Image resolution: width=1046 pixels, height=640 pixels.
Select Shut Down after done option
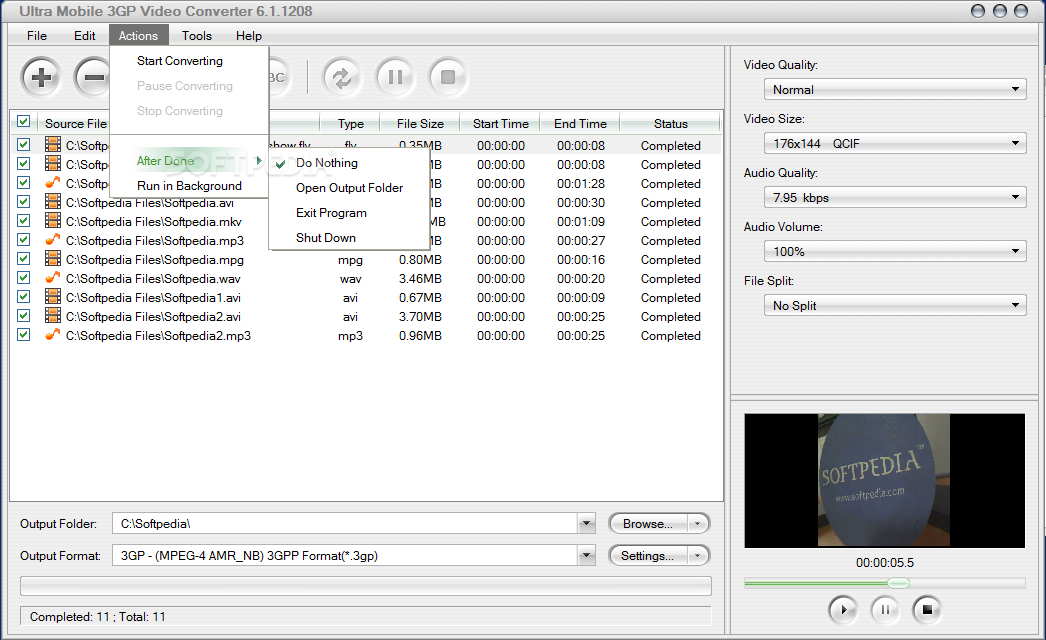click(x=350, y=238)
